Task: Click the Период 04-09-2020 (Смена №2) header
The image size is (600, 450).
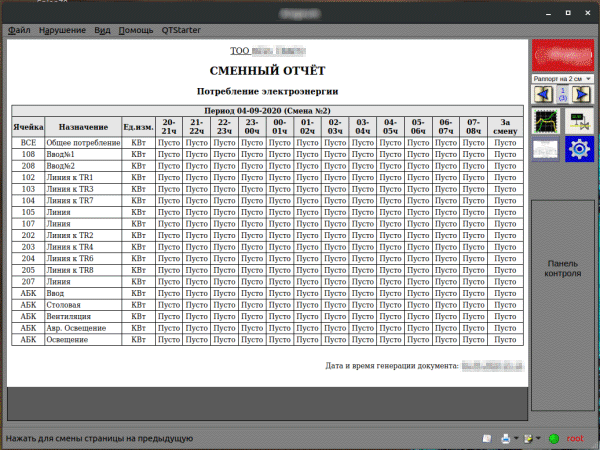Action: coord(267,111)
